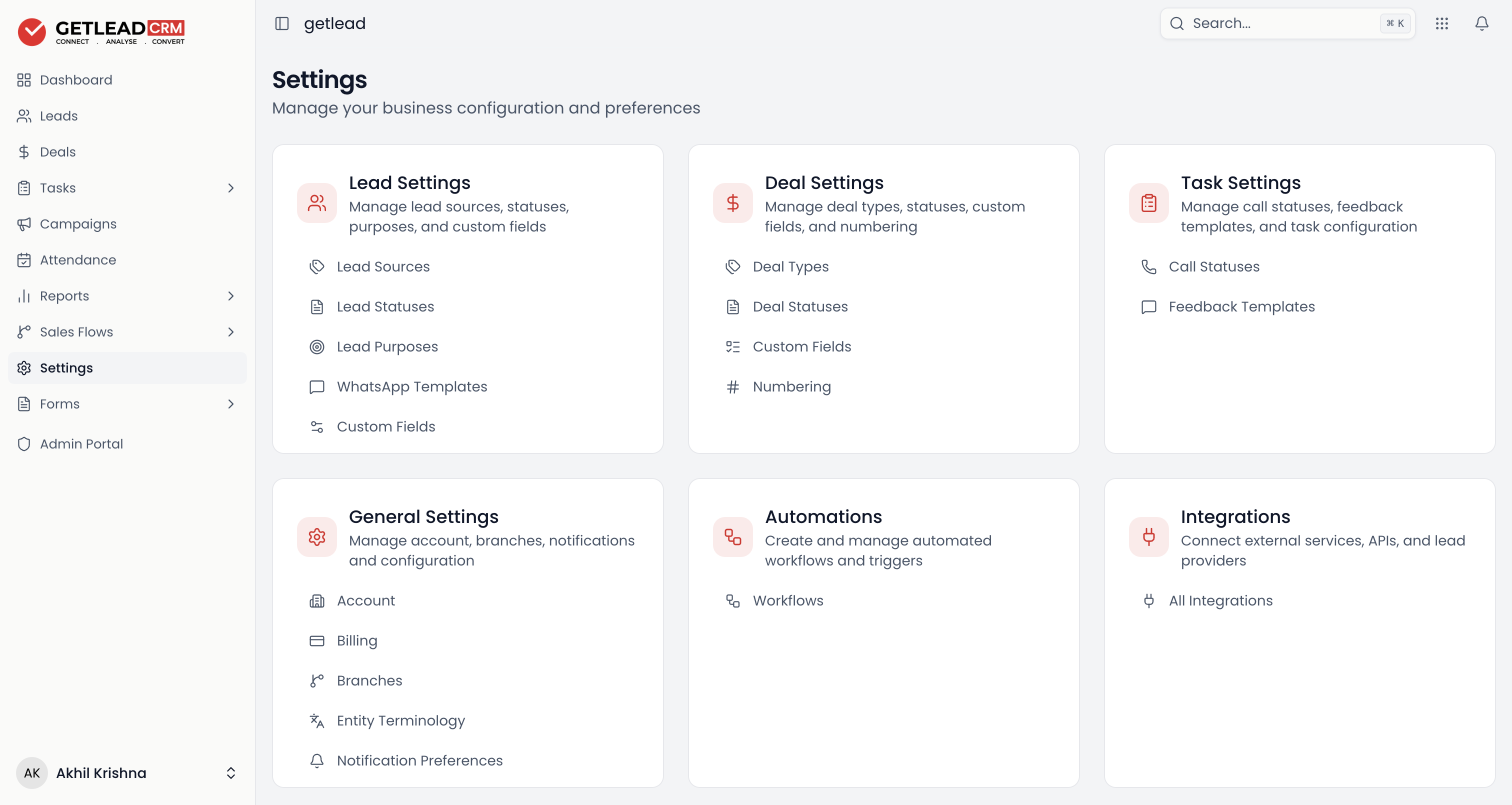The height and width of the screenshot is (805, 1512).
Task: Click the Account building icon
Action: [317, 600]
